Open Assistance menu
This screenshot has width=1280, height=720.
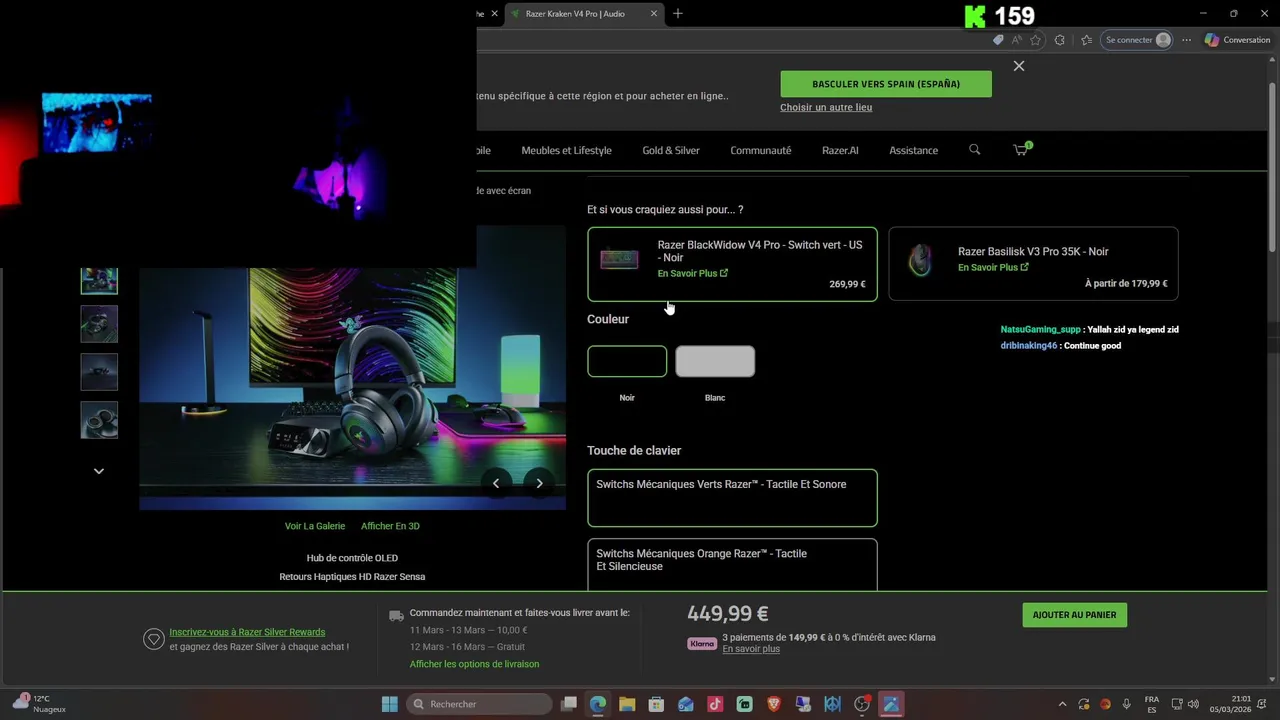tap(913, 150)
